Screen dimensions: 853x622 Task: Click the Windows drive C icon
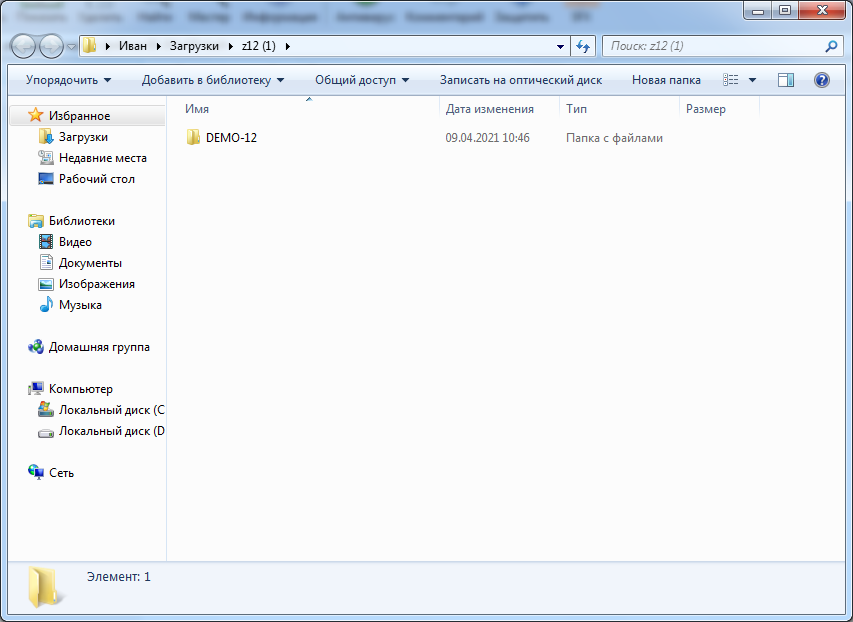pos(46,409)
